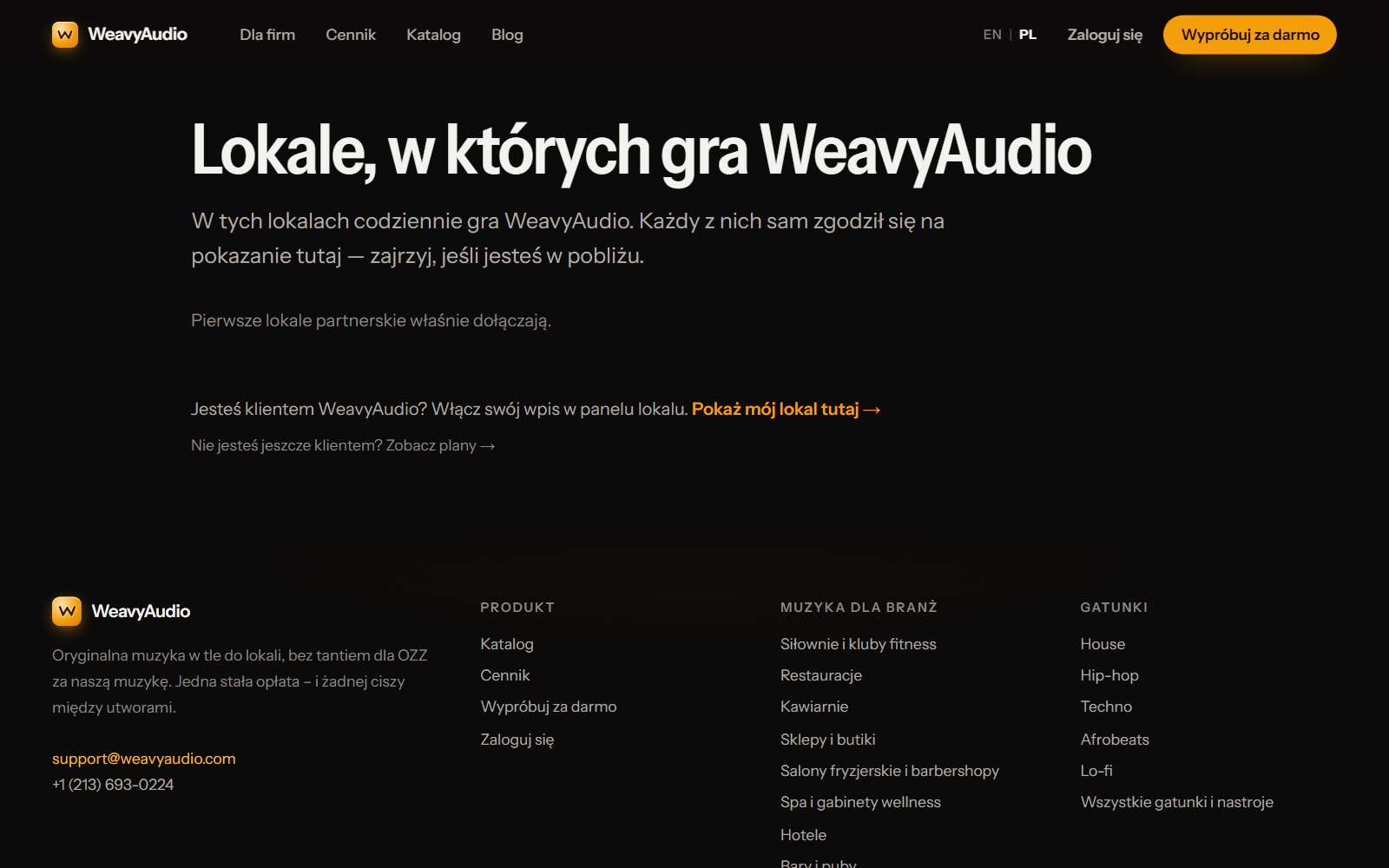Click the phone number +1 (213) 693-0224
The width and height of the screenshot is (1389, 868).
point(113,785)
